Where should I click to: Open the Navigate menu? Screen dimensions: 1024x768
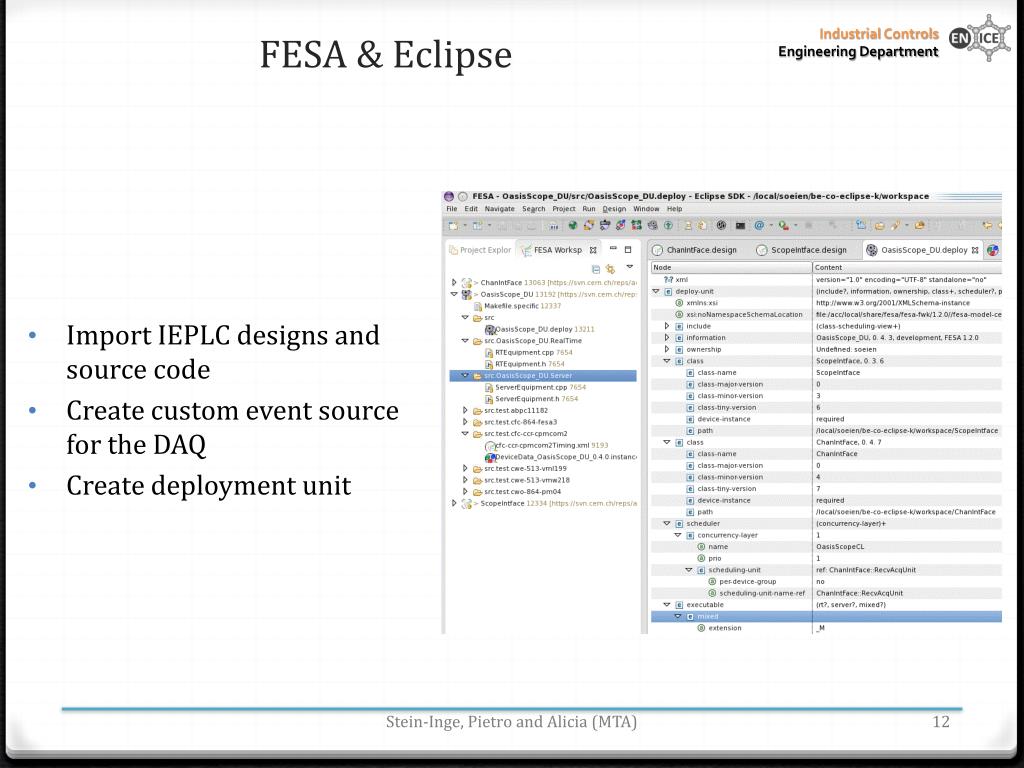pos(500,209)
